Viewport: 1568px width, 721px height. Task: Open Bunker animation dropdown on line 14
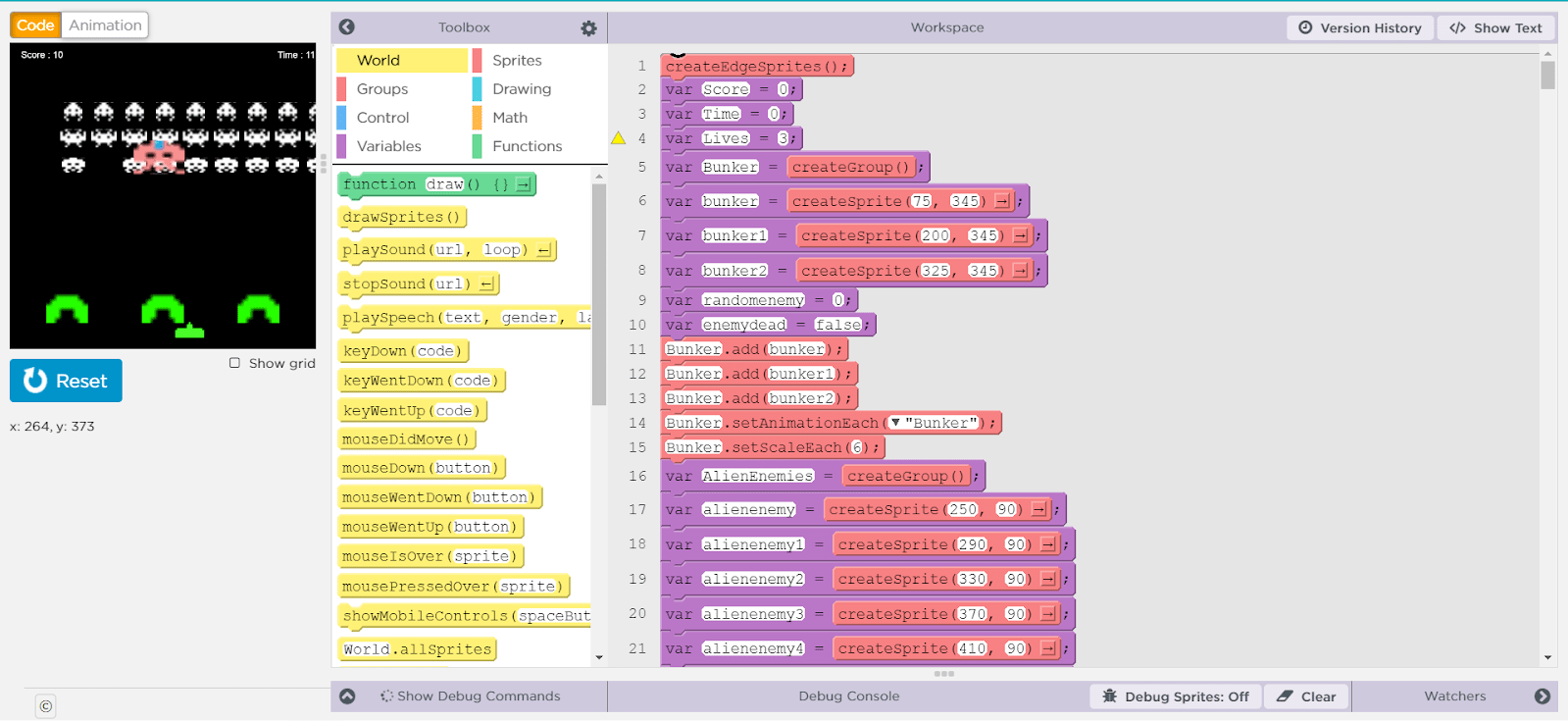[895, 423]
